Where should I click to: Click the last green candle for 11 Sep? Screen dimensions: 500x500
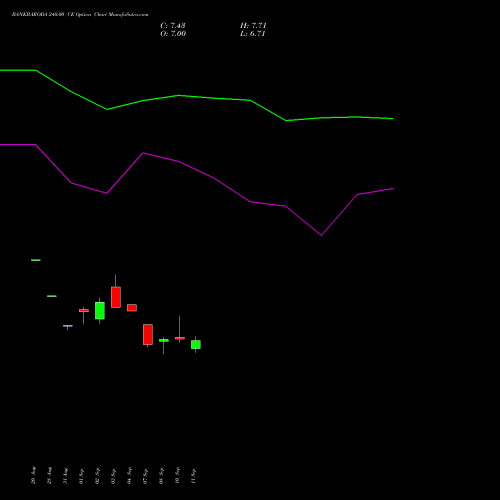click(x=196, y=344)
